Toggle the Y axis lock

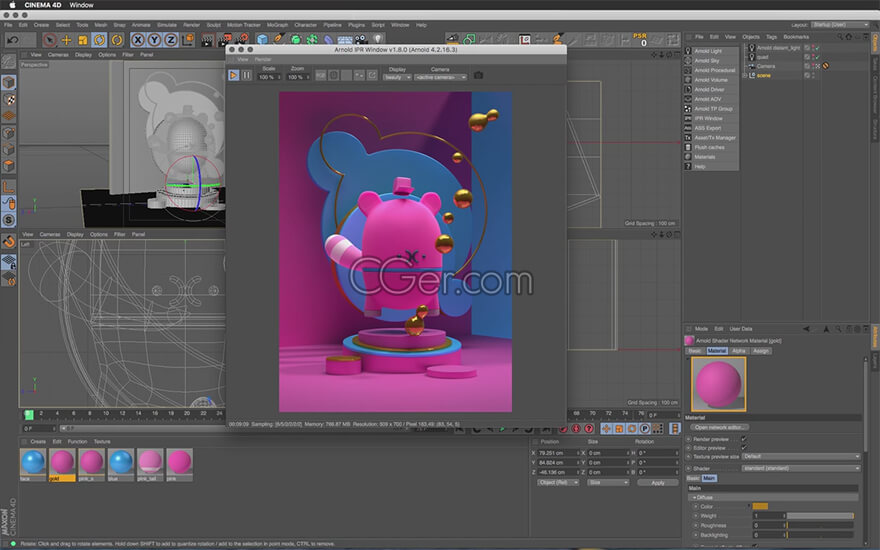154,40
